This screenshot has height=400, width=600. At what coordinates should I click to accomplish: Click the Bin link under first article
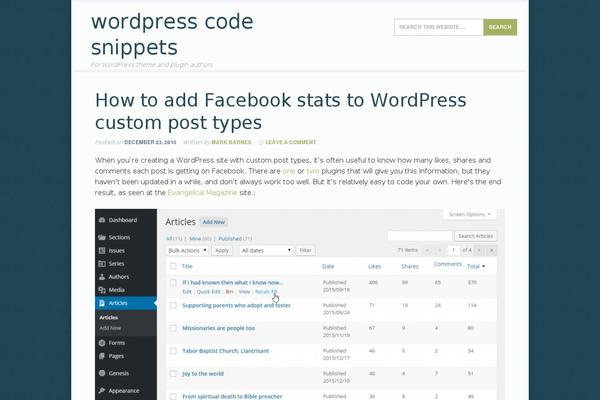click(x=229, y=292)
